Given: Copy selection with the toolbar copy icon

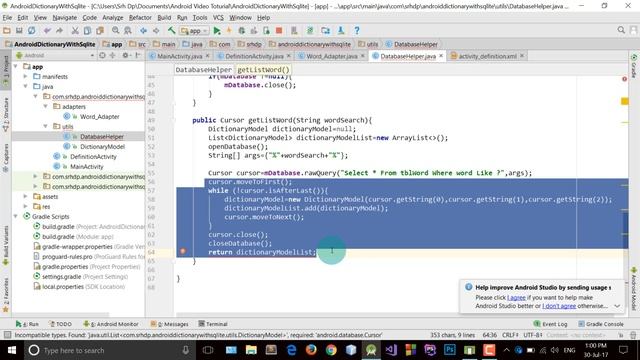Looking at the screenshot, I should (x=87, y=31).
